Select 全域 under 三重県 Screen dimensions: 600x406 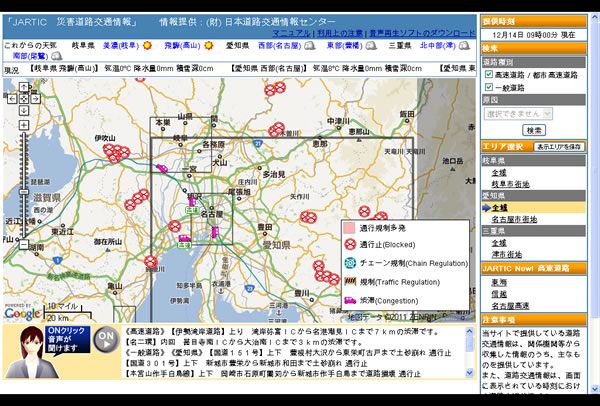point(499,243)
